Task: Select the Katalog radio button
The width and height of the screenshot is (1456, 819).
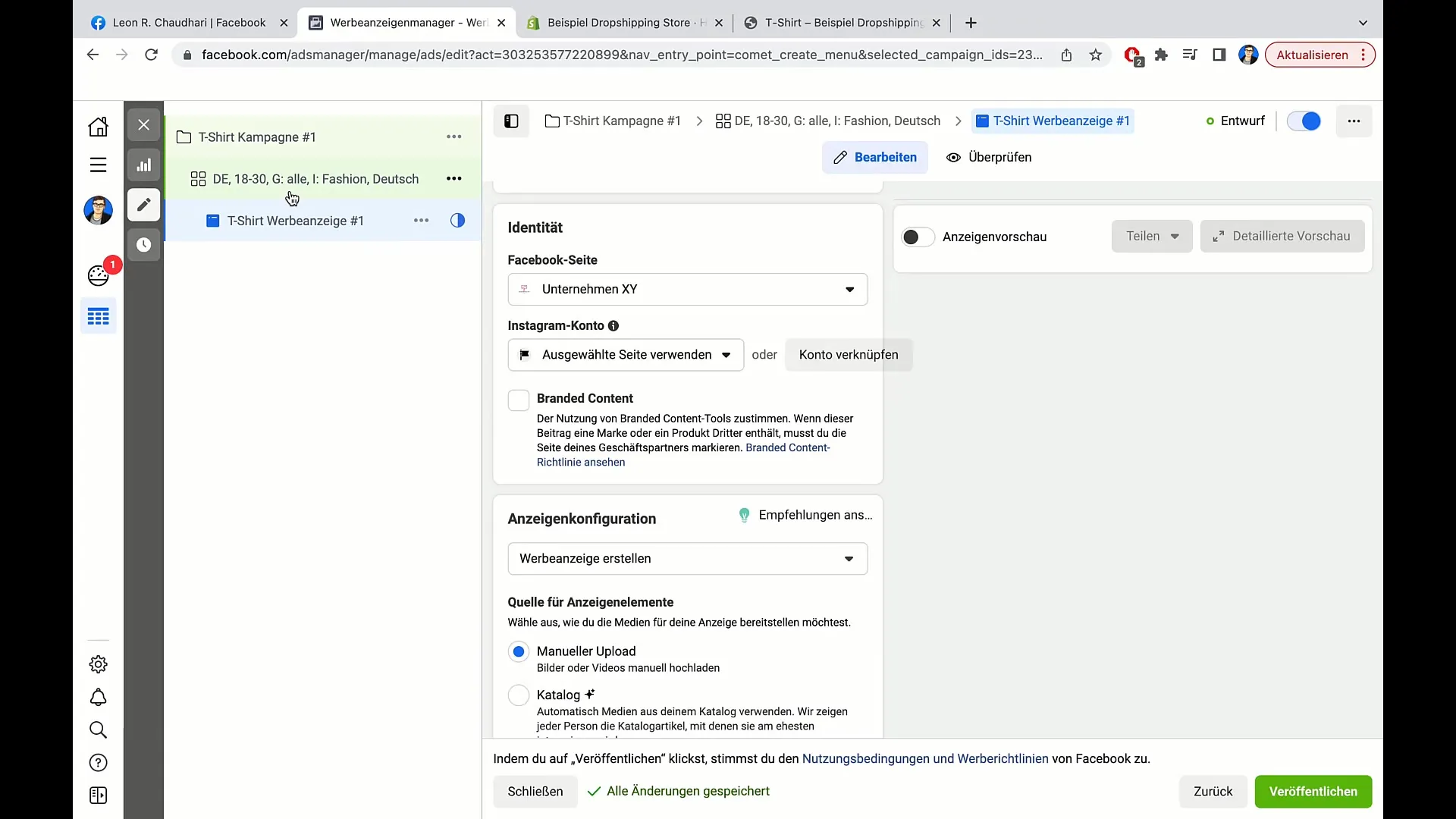Action: (519, 695)
